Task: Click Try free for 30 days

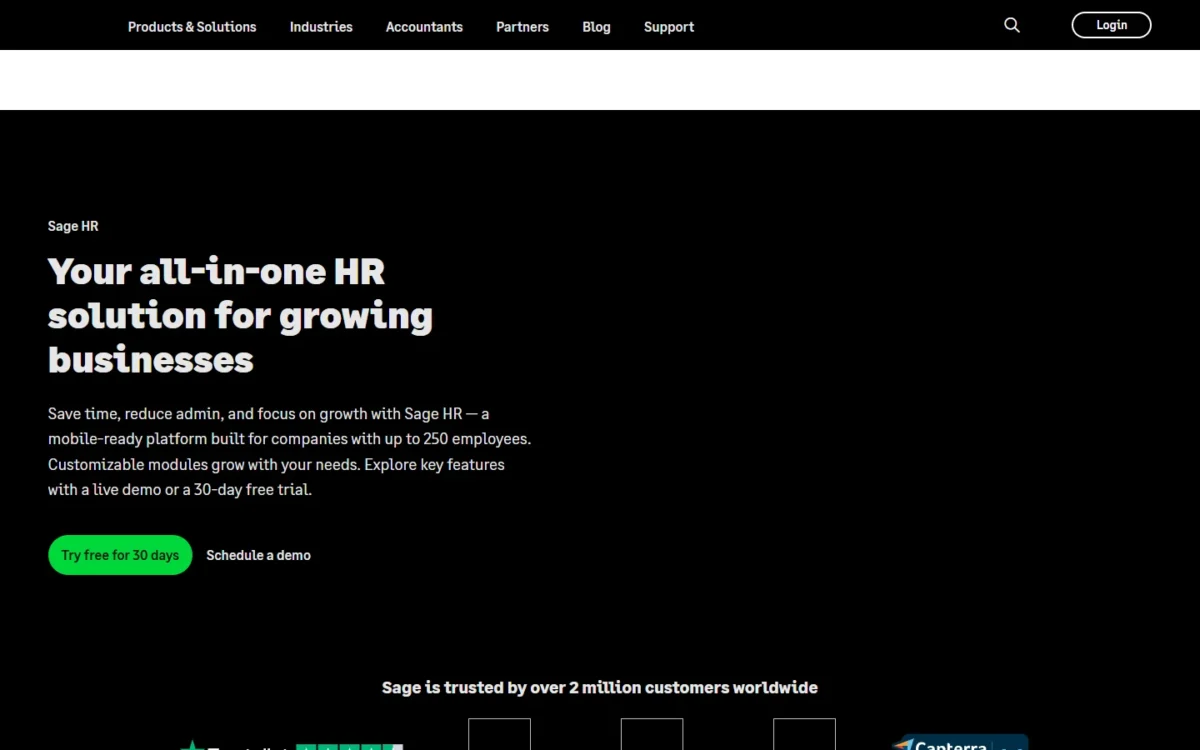Action: [x=120, y=555]
